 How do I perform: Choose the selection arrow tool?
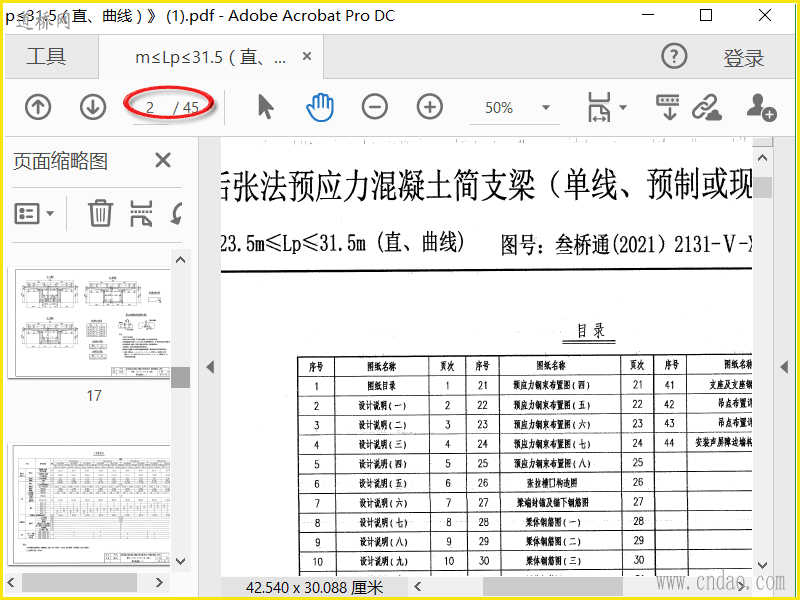pyautogui.click(x=265, y=107)
